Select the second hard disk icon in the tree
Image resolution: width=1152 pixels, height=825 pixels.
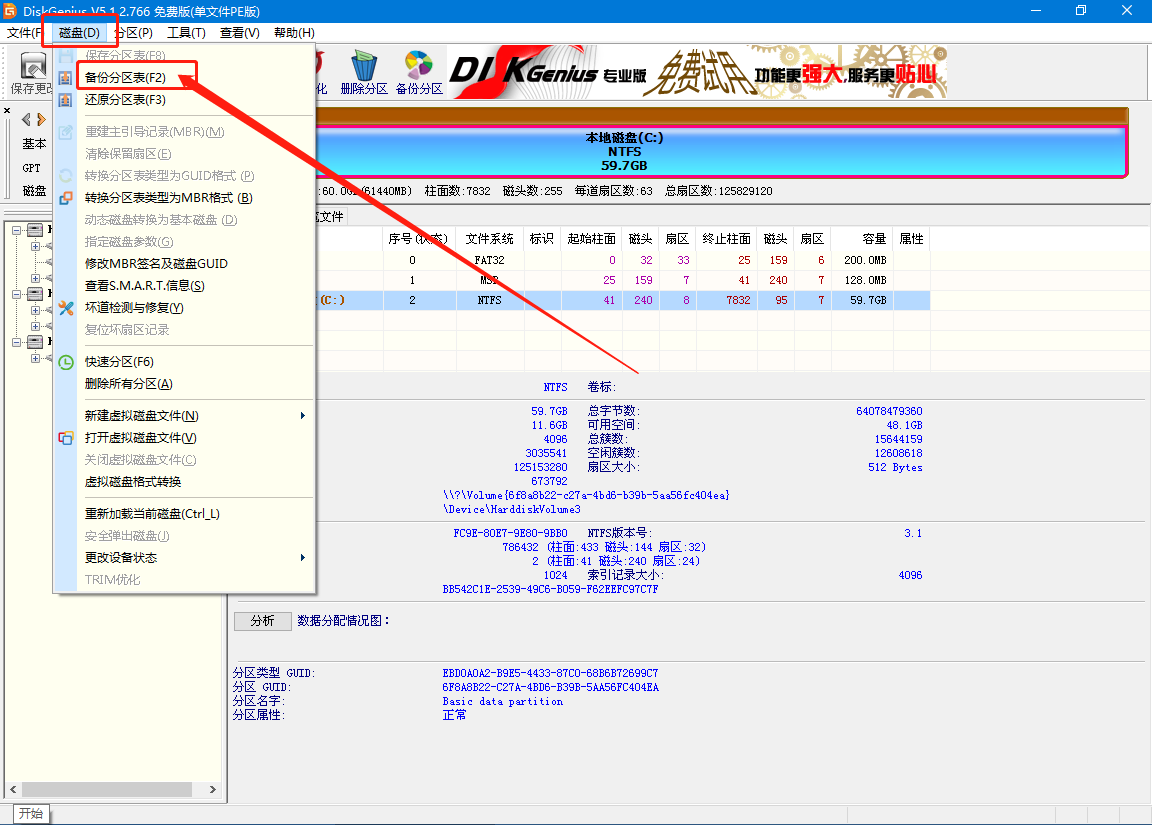coord(35,294)
